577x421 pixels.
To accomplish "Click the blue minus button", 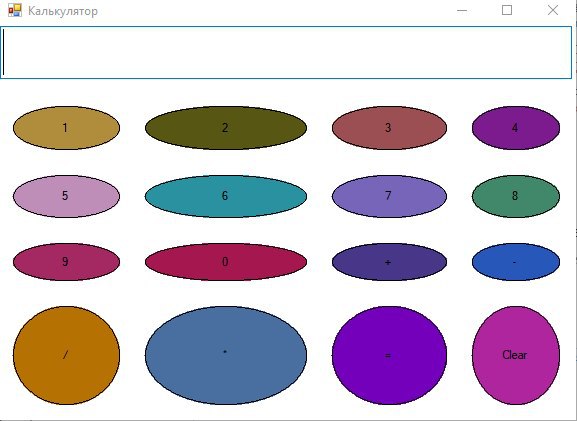I will point(516,262).
